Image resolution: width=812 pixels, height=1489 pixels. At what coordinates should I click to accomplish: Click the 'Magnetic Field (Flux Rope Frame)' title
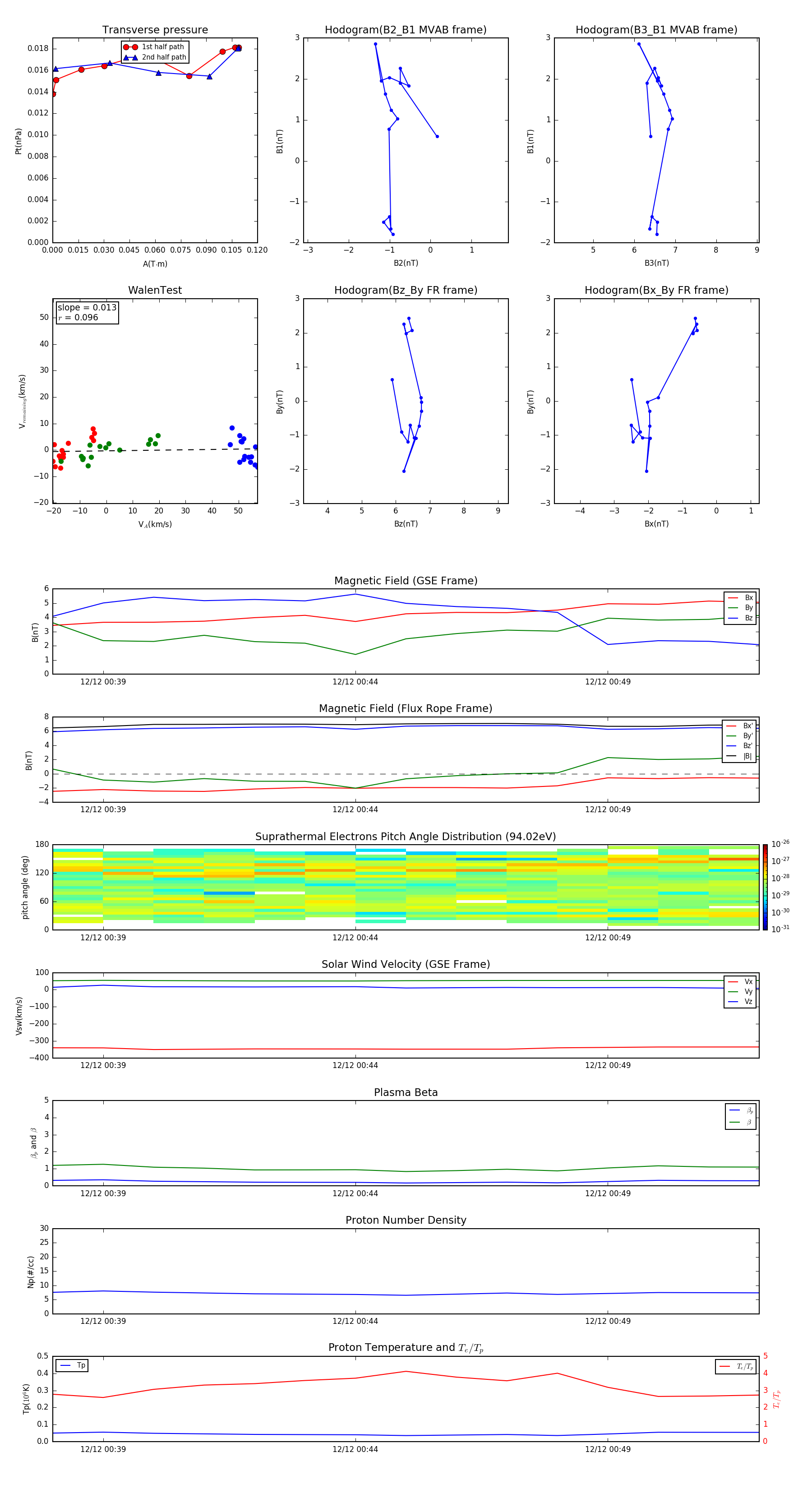coord(406,709)
